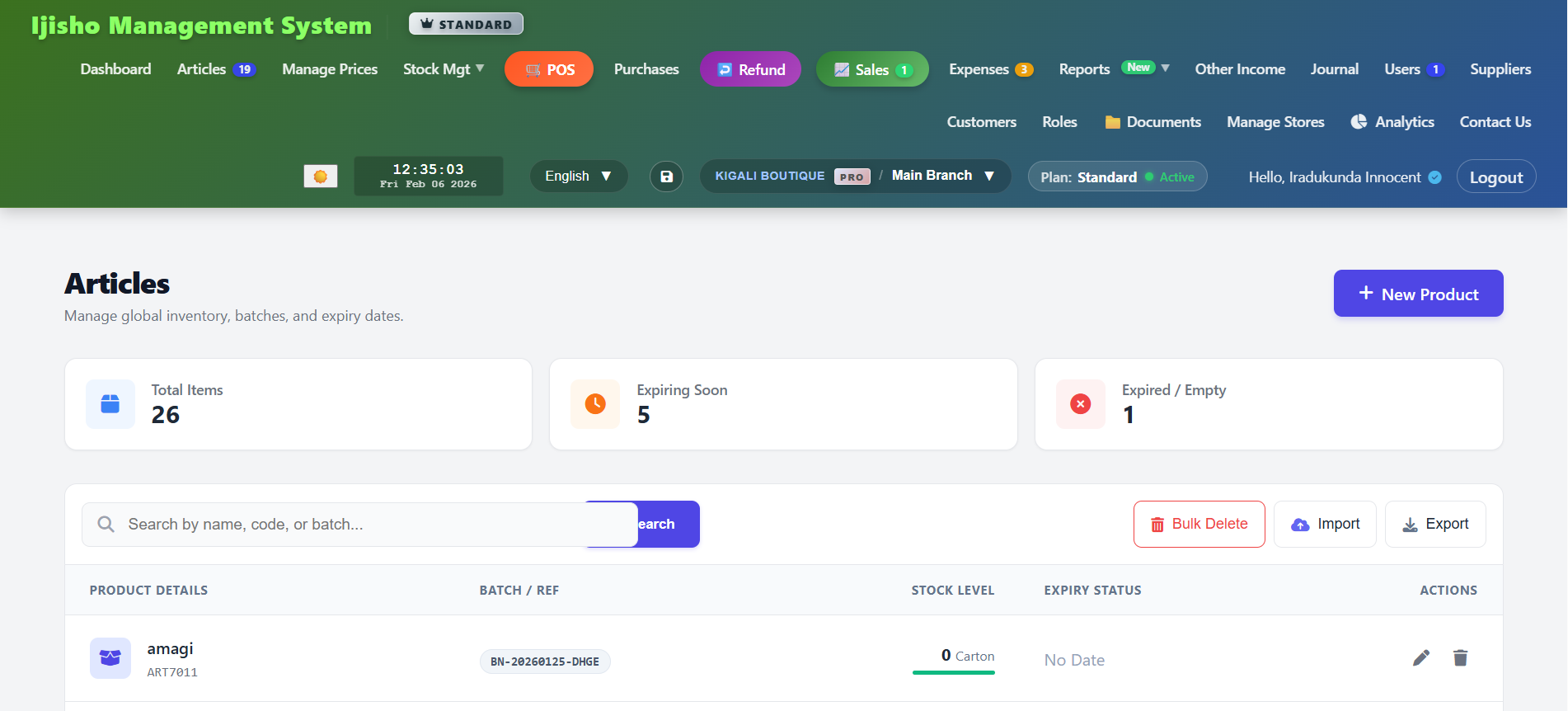Open the Purchases menu item

coord(646,69)
